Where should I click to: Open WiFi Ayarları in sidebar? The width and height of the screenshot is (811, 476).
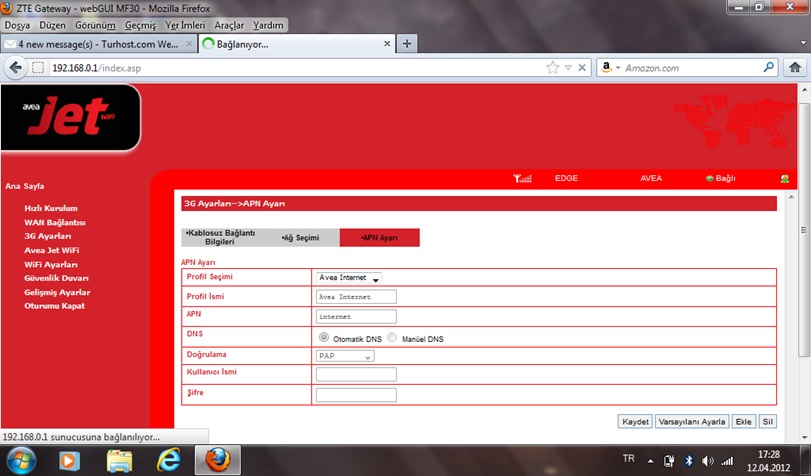point(51,264)
